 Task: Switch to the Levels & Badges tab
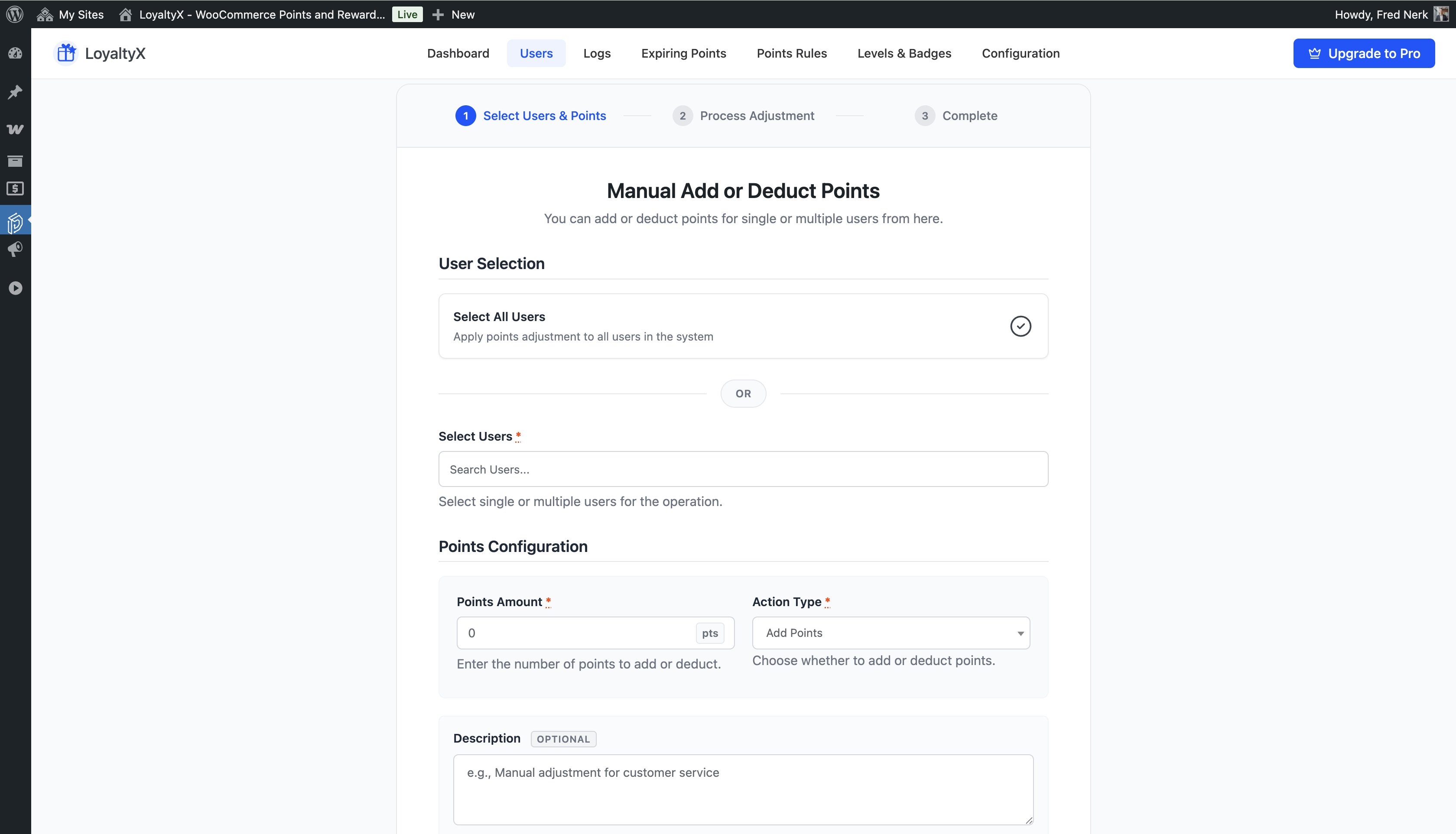pos(904,53)
